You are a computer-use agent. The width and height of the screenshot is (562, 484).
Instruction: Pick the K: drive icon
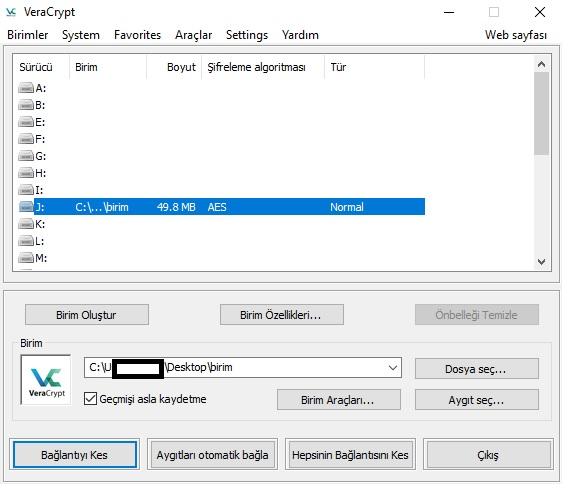point(26,224)
